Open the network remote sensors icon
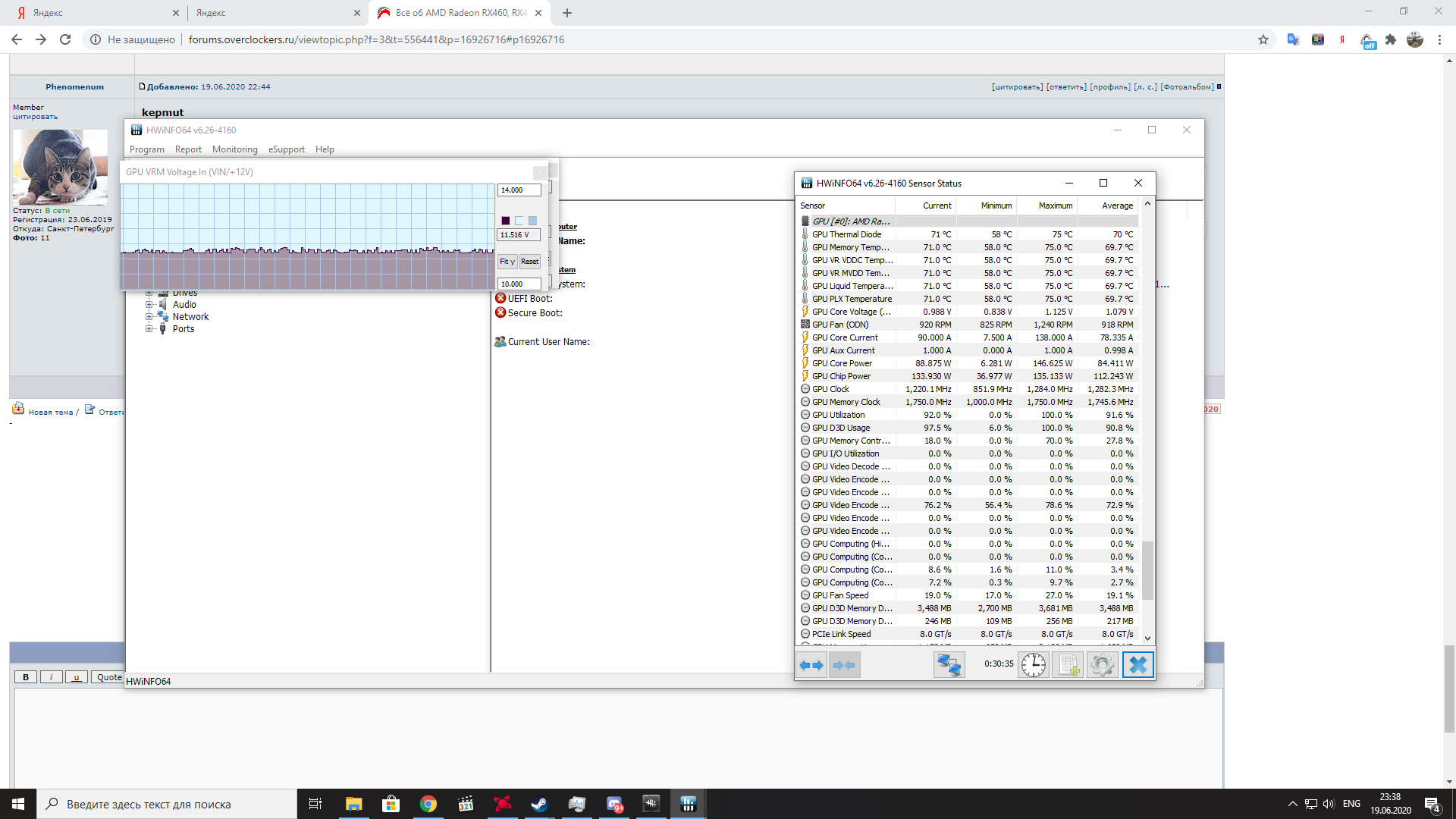 [x=949, y=665]
